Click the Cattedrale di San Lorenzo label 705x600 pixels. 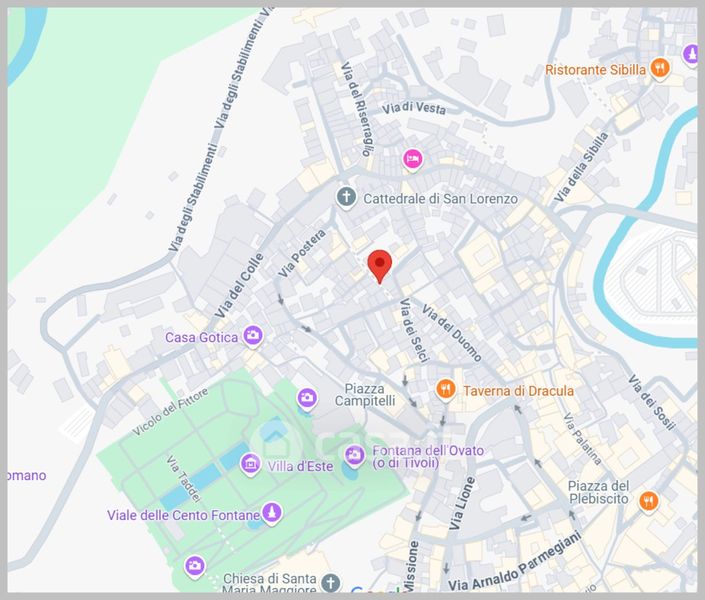[x=440, y=199]
